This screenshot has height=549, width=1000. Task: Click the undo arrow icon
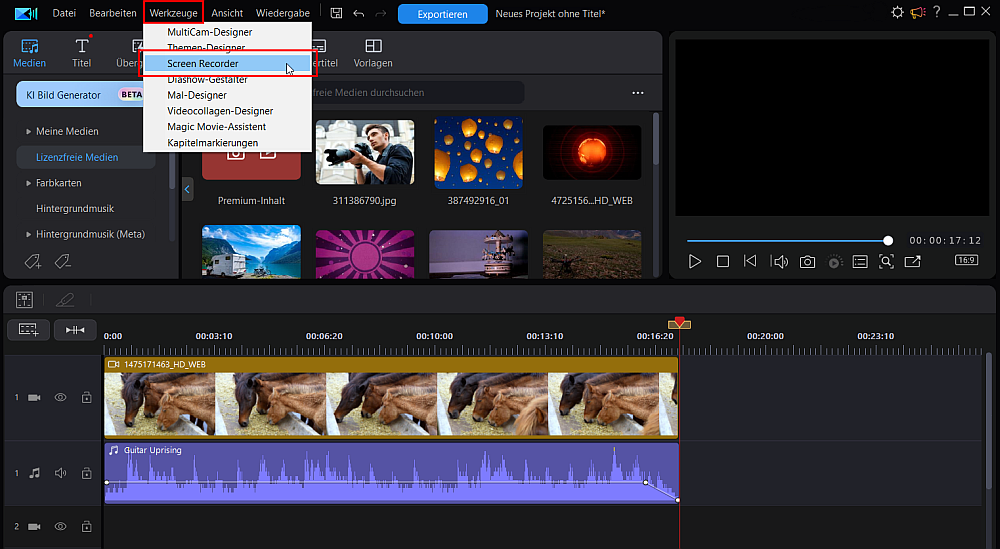pos(359,13)
